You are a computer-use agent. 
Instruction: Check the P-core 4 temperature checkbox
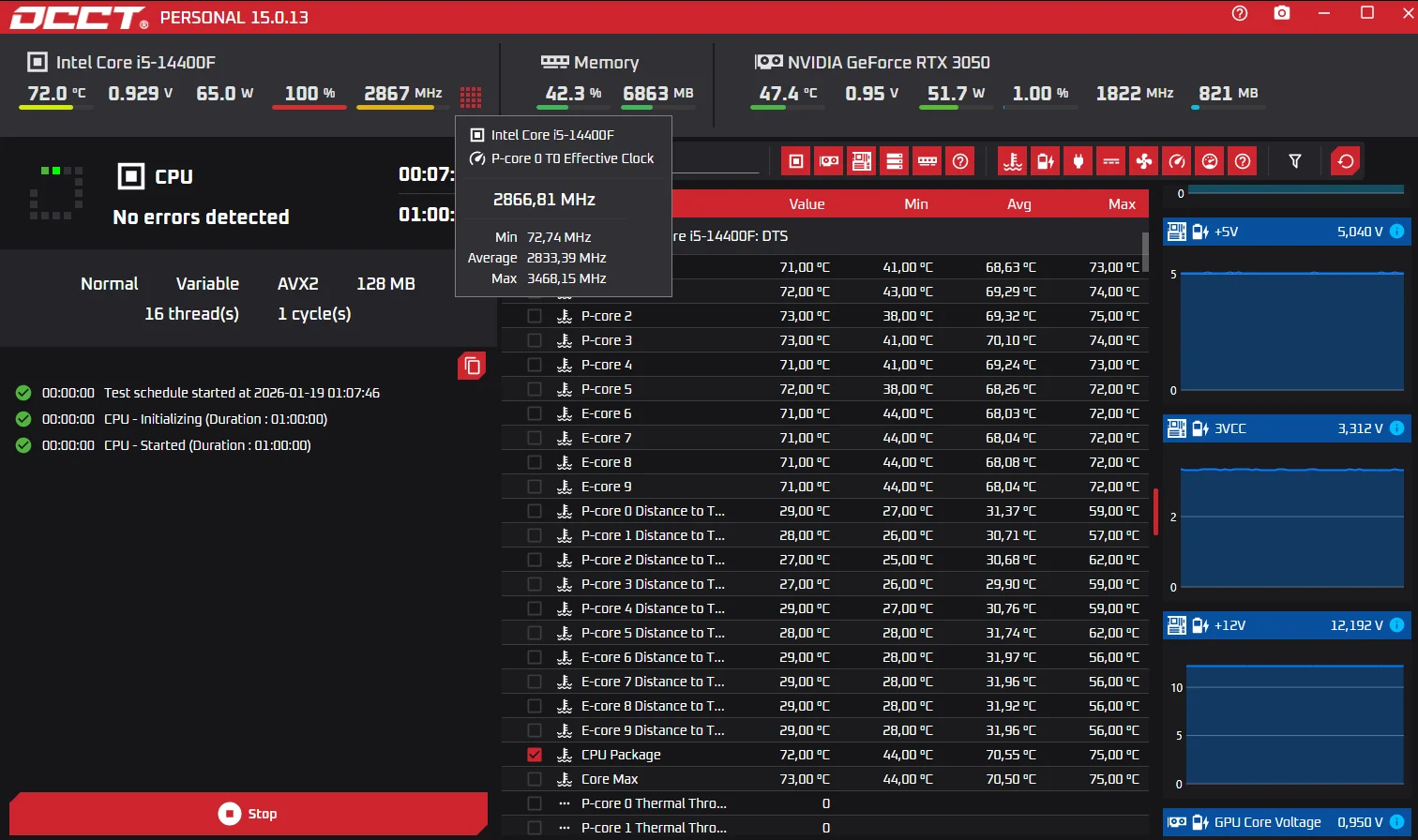click(x=535, y=365)
